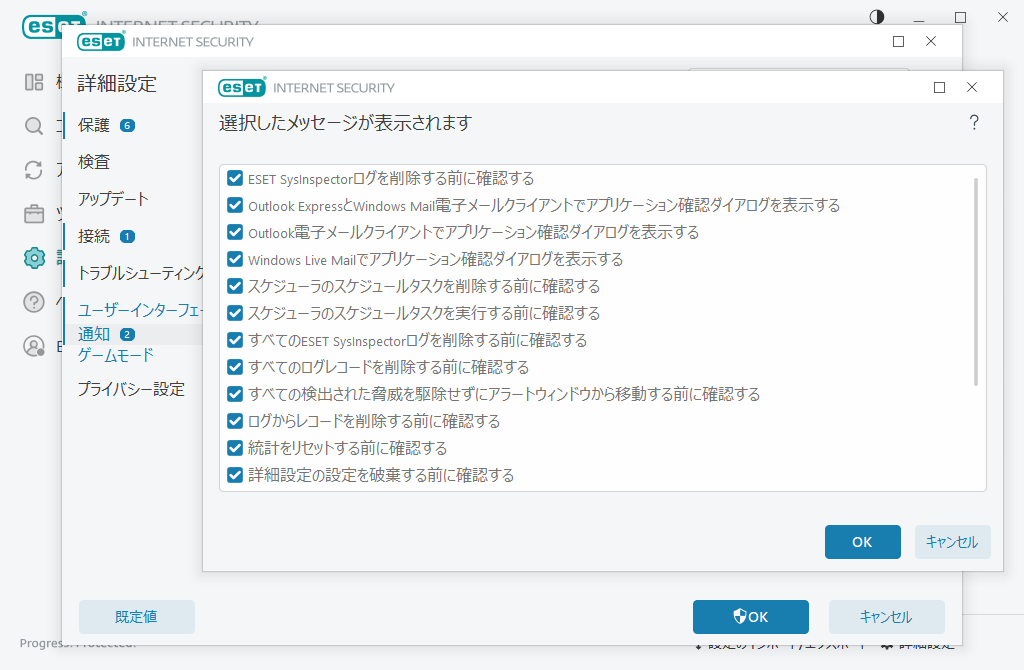The image size is (1024, 670).
Task: Click the 既定値 defaults button
Action: [136, 617]
